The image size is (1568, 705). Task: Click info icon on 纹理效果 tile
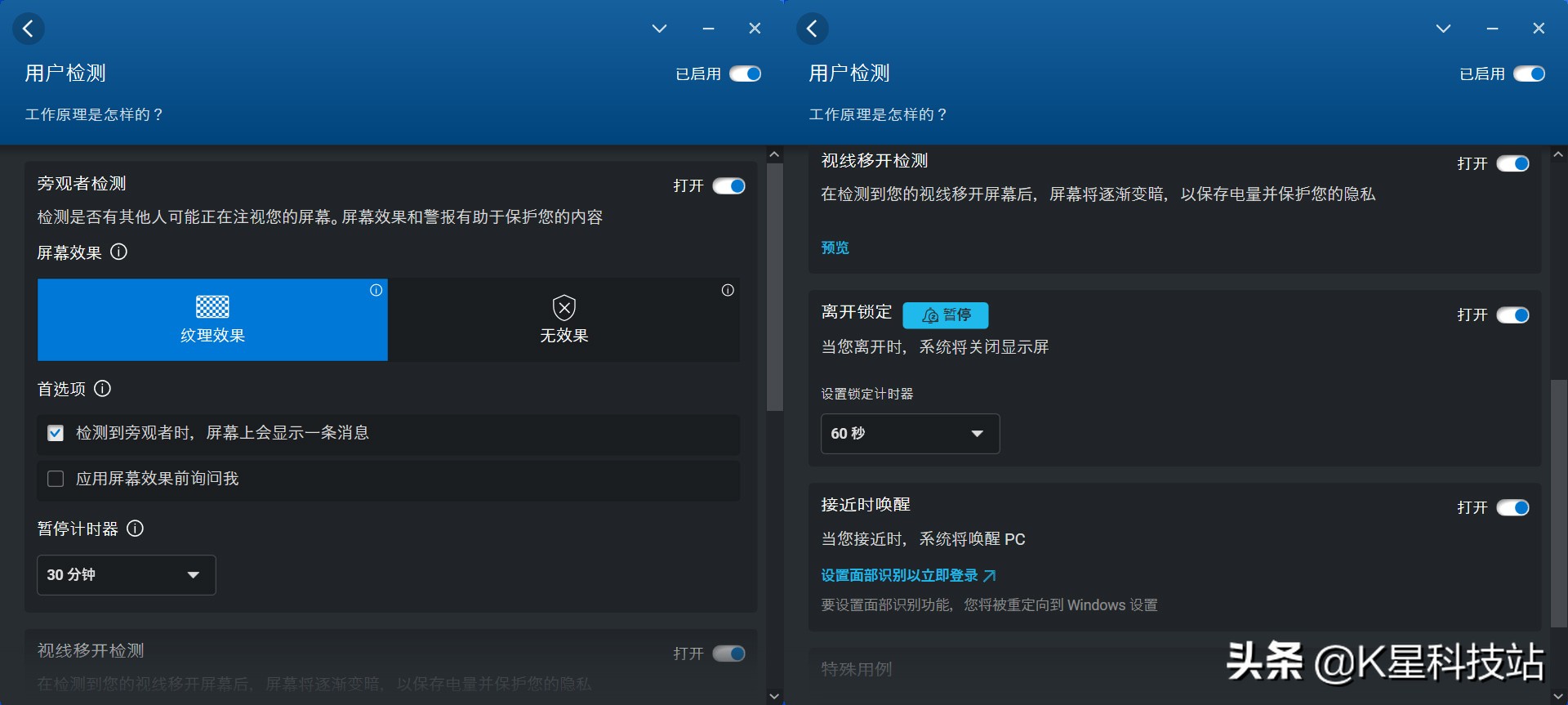coord(376,290)
